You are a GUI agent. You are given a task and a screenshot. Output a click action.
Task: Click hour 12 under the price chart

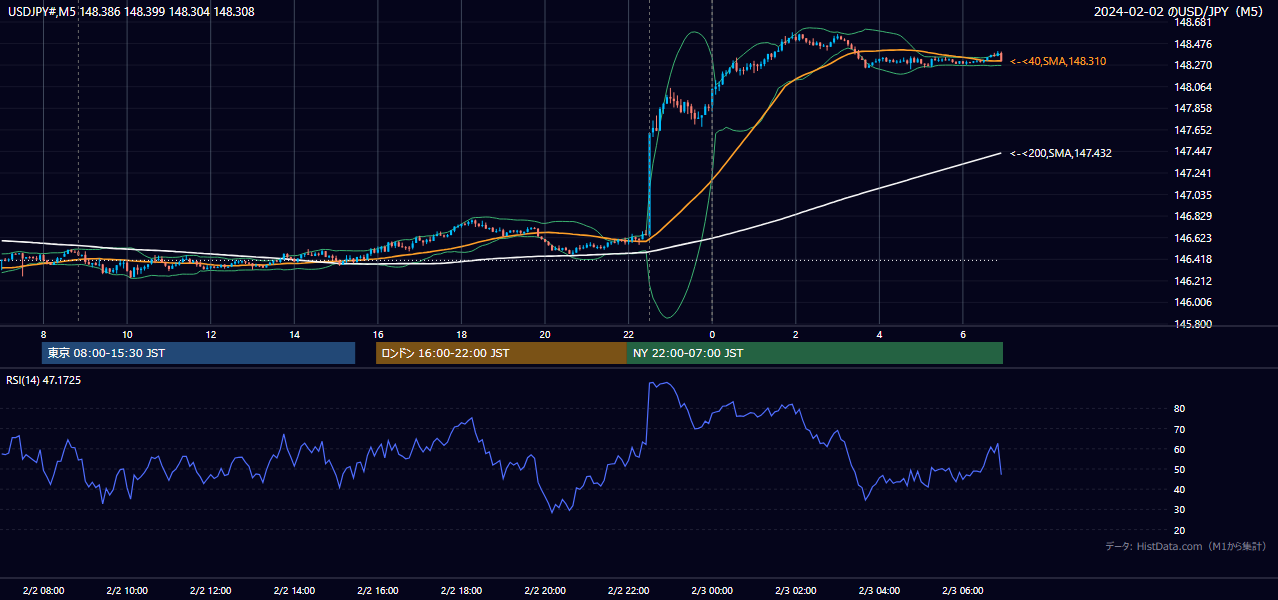pyautogui.click(x=210, y=334)
